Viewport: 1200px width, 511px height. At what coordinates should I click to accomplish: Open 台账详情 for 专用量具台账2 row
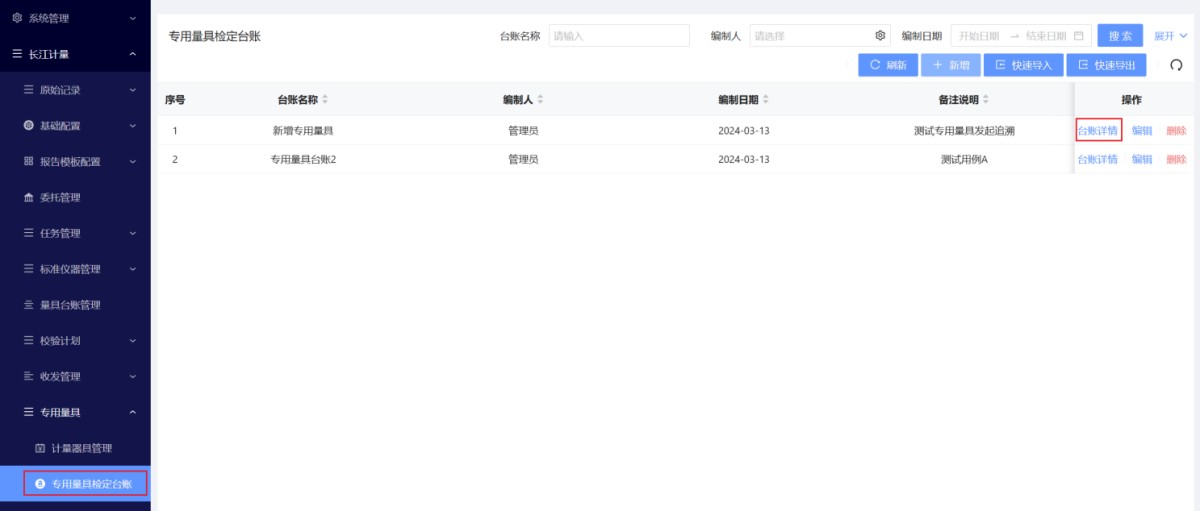[1098, 160]
